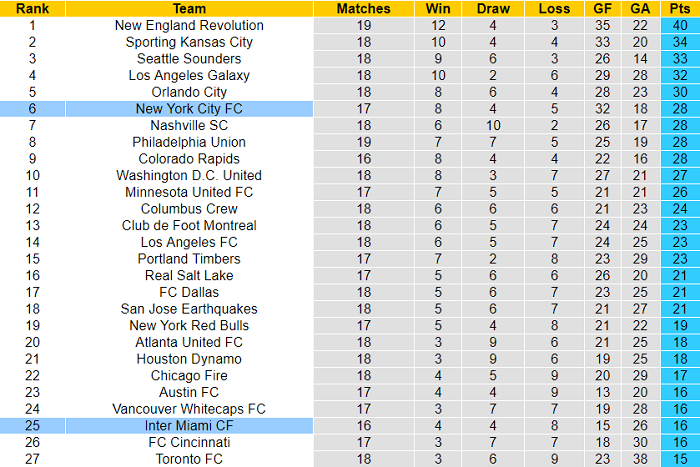Click the Rank column header

(x=32, y=8)
